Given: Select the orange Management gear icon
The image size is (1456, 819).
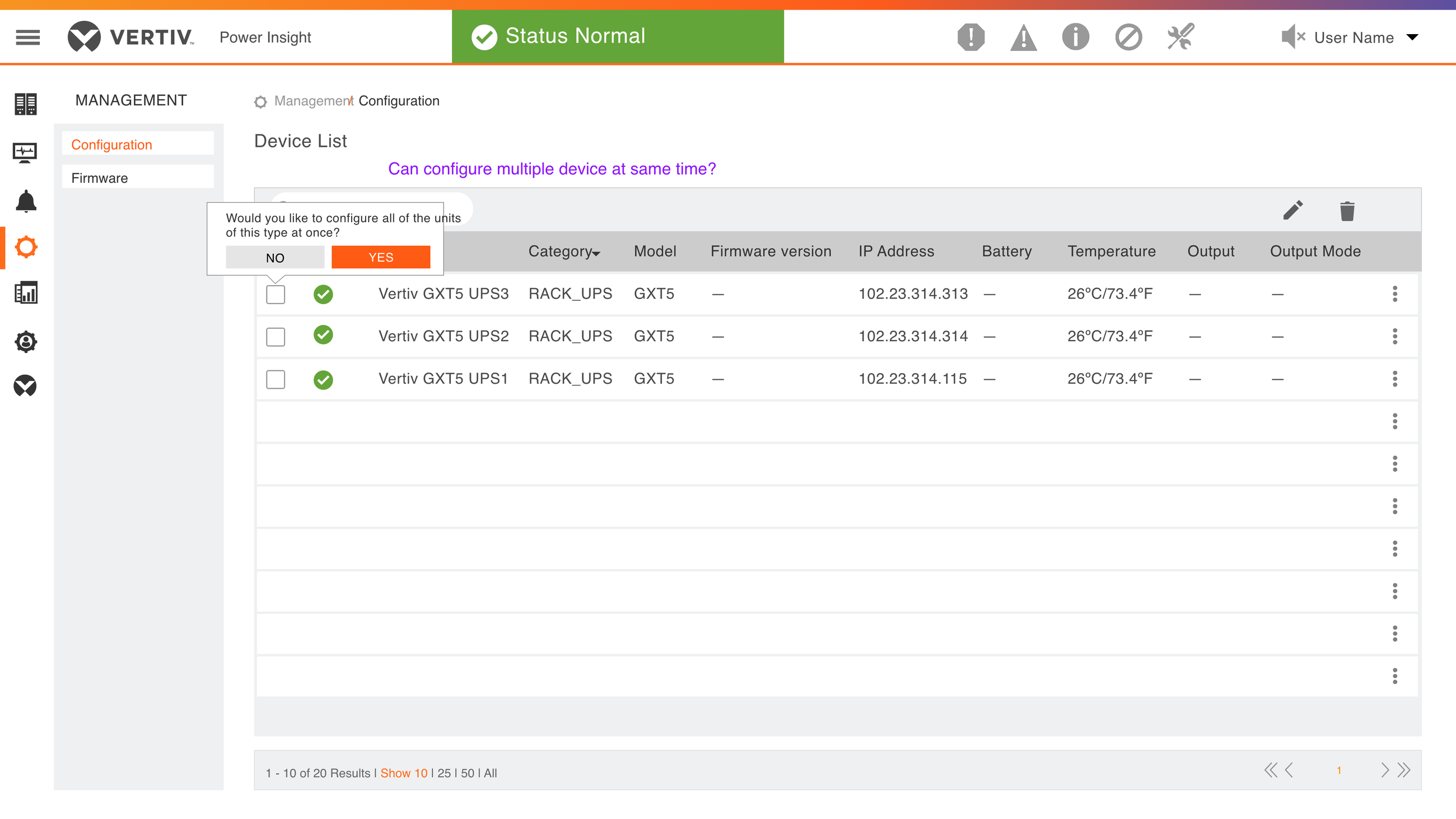Looking at the screenshot, I should click(x=26, y=247).
